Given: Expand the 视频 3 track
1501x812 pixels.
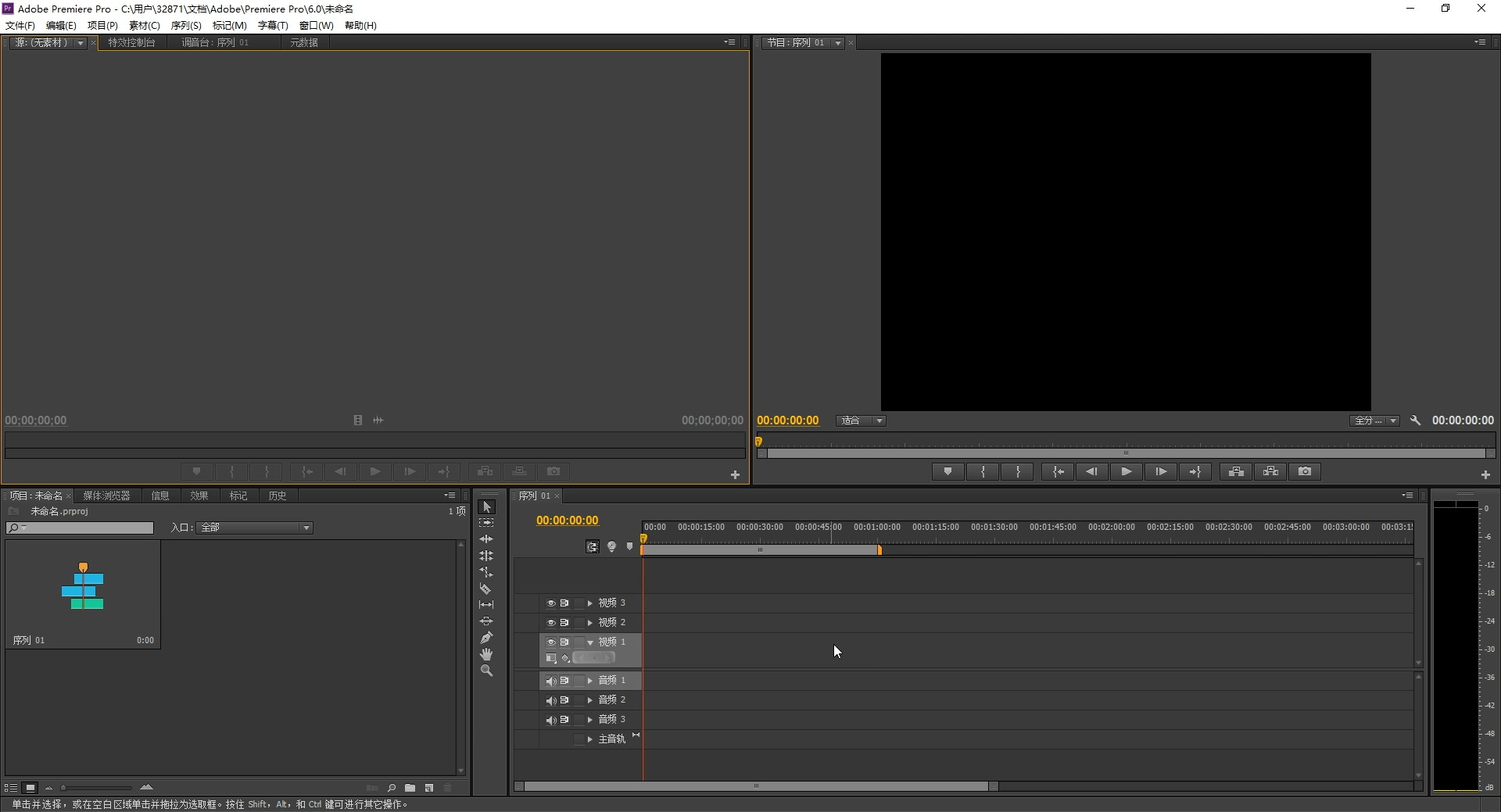Looking at the screenshot, I should 590,603.
